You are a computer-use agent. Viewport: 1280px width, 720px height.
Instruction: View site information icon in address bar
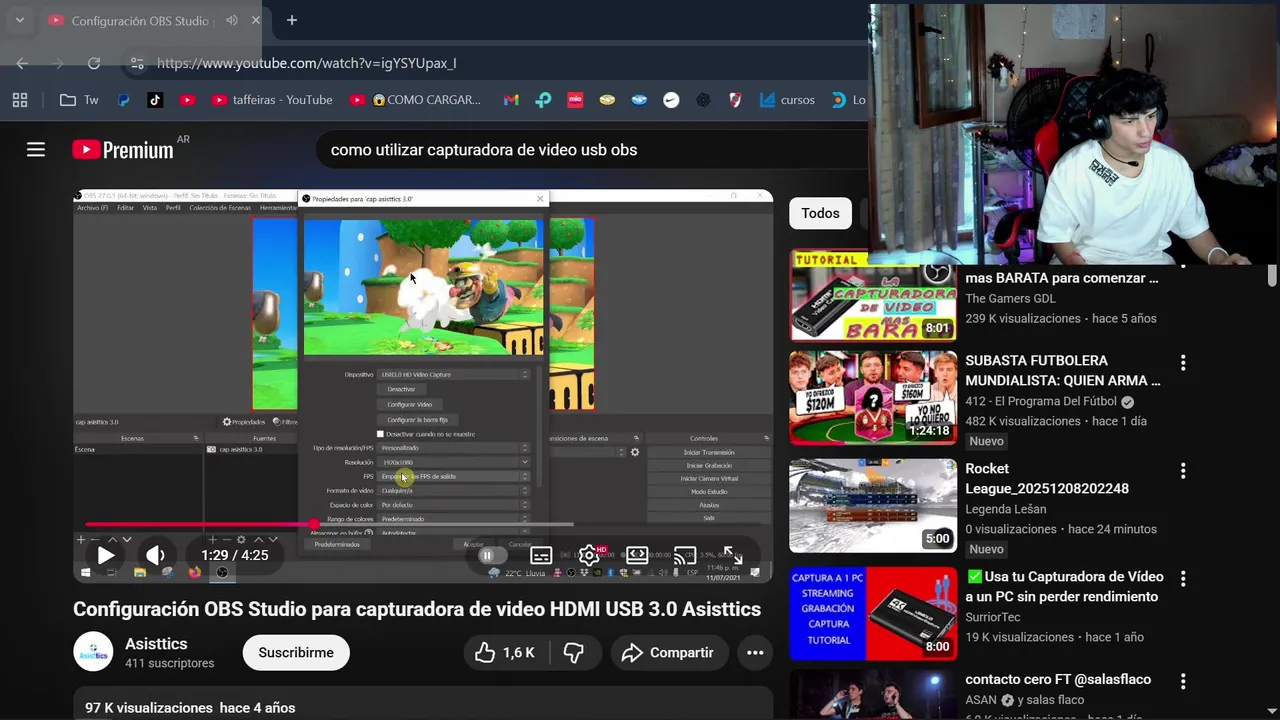point(137,63)
